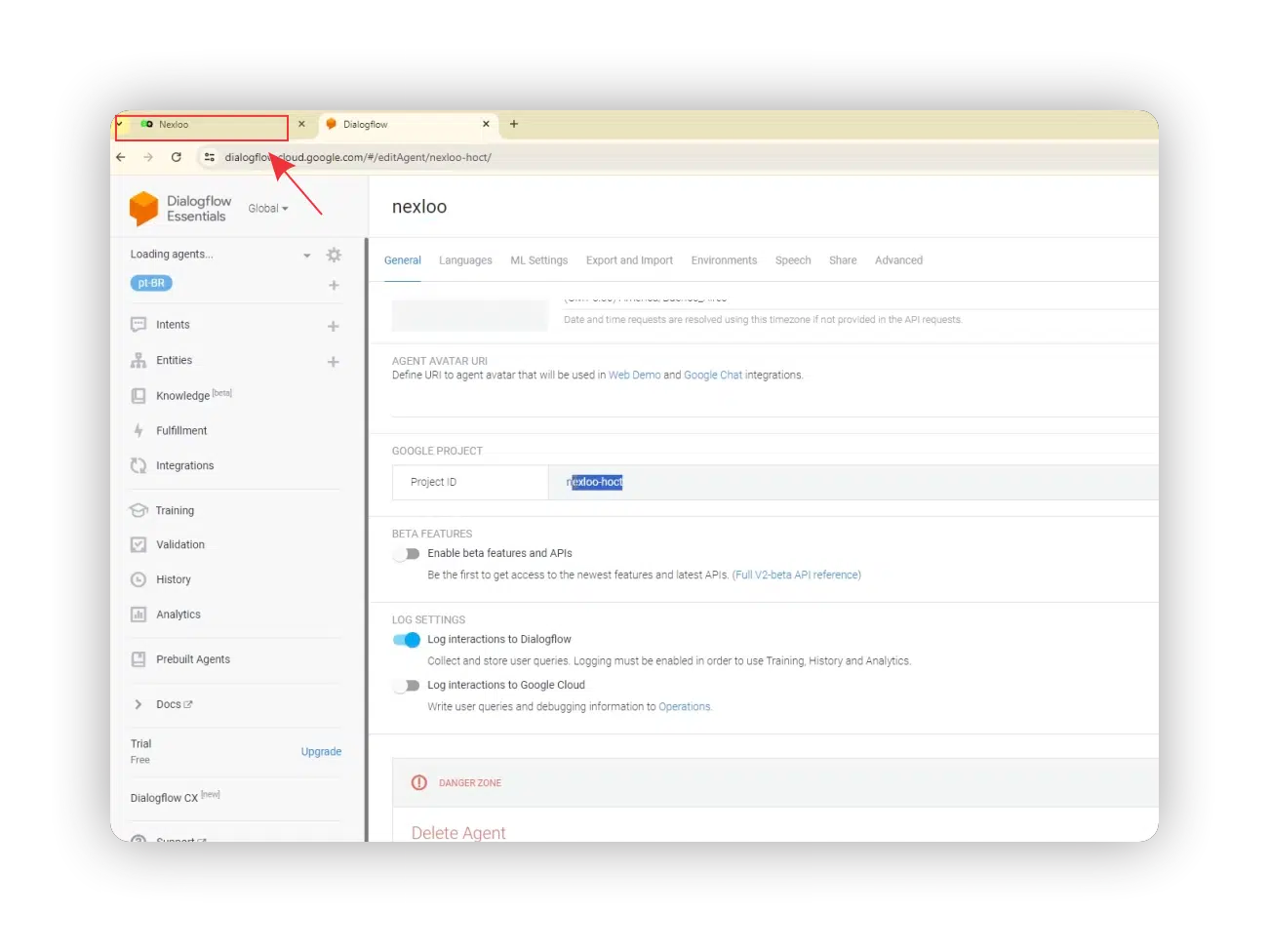The image size is (1269, 952).
Task: Open the ML Settings tab
Action: click(539, 260)
